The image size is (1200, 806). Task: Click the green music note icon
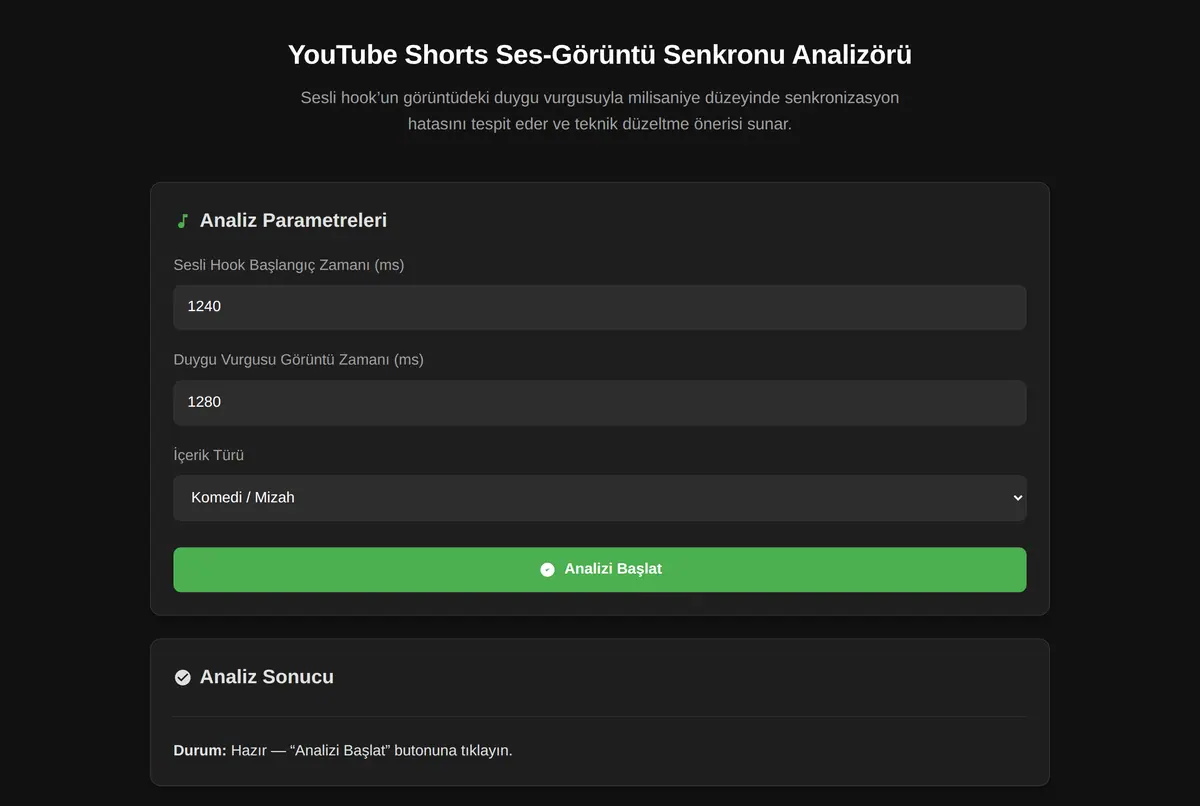tap(182, 221)
